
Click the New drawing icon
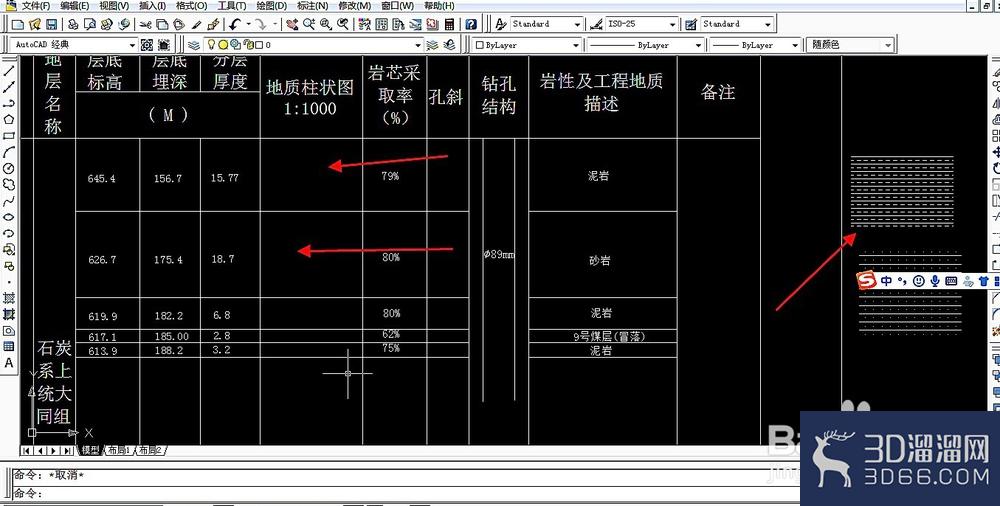click(17, 24)
